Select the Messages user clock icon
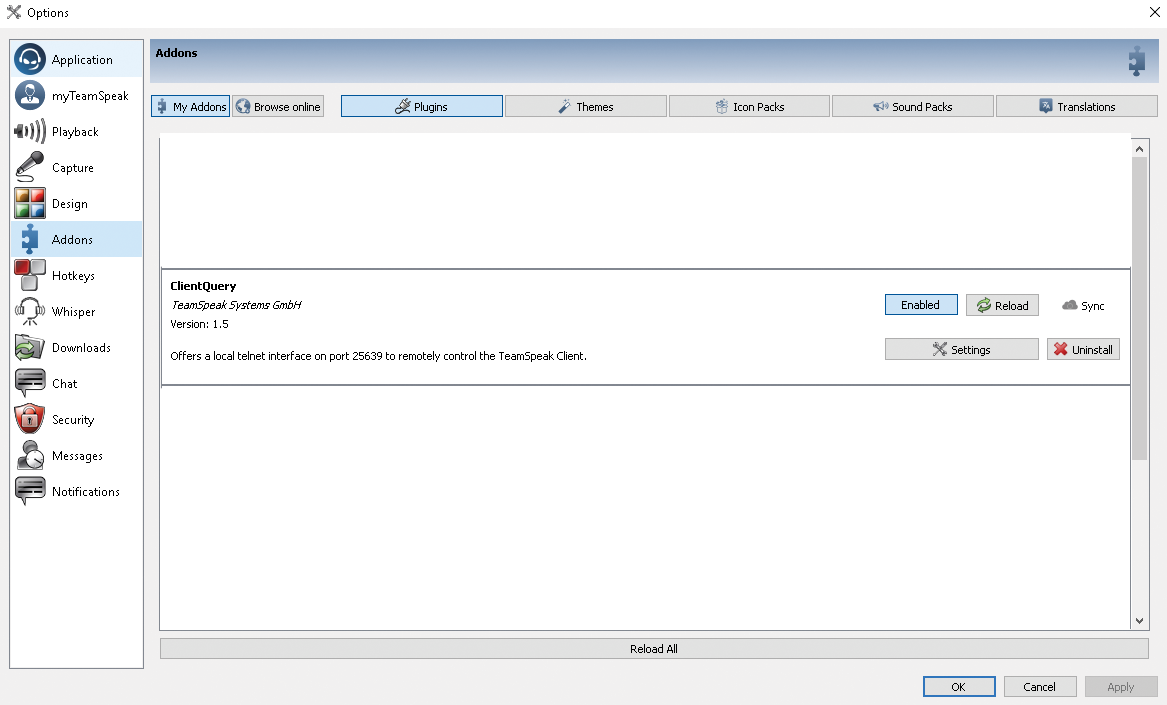The width and height of the screenshot is (1167, 705). coord(30,456)
